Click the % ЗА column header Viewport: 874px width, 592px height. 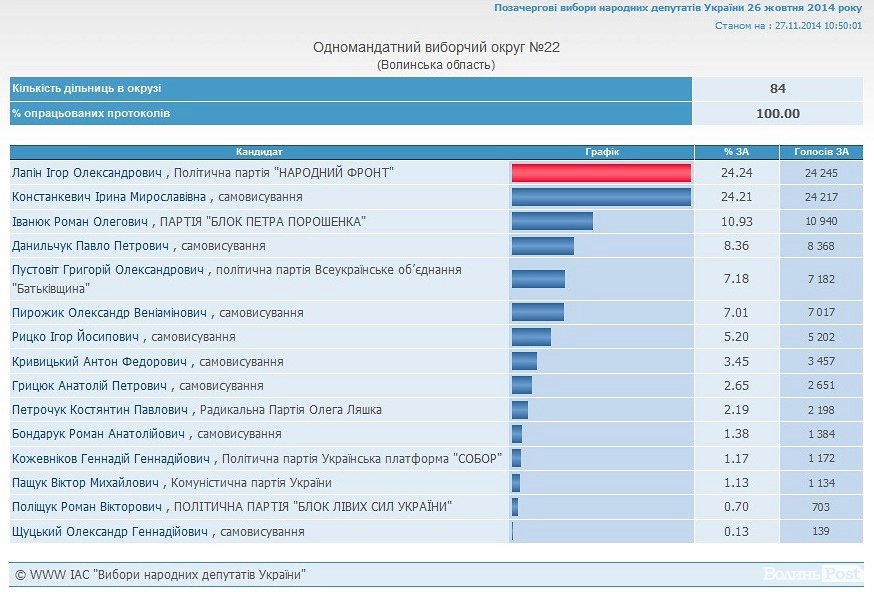(x=736, y=152)
